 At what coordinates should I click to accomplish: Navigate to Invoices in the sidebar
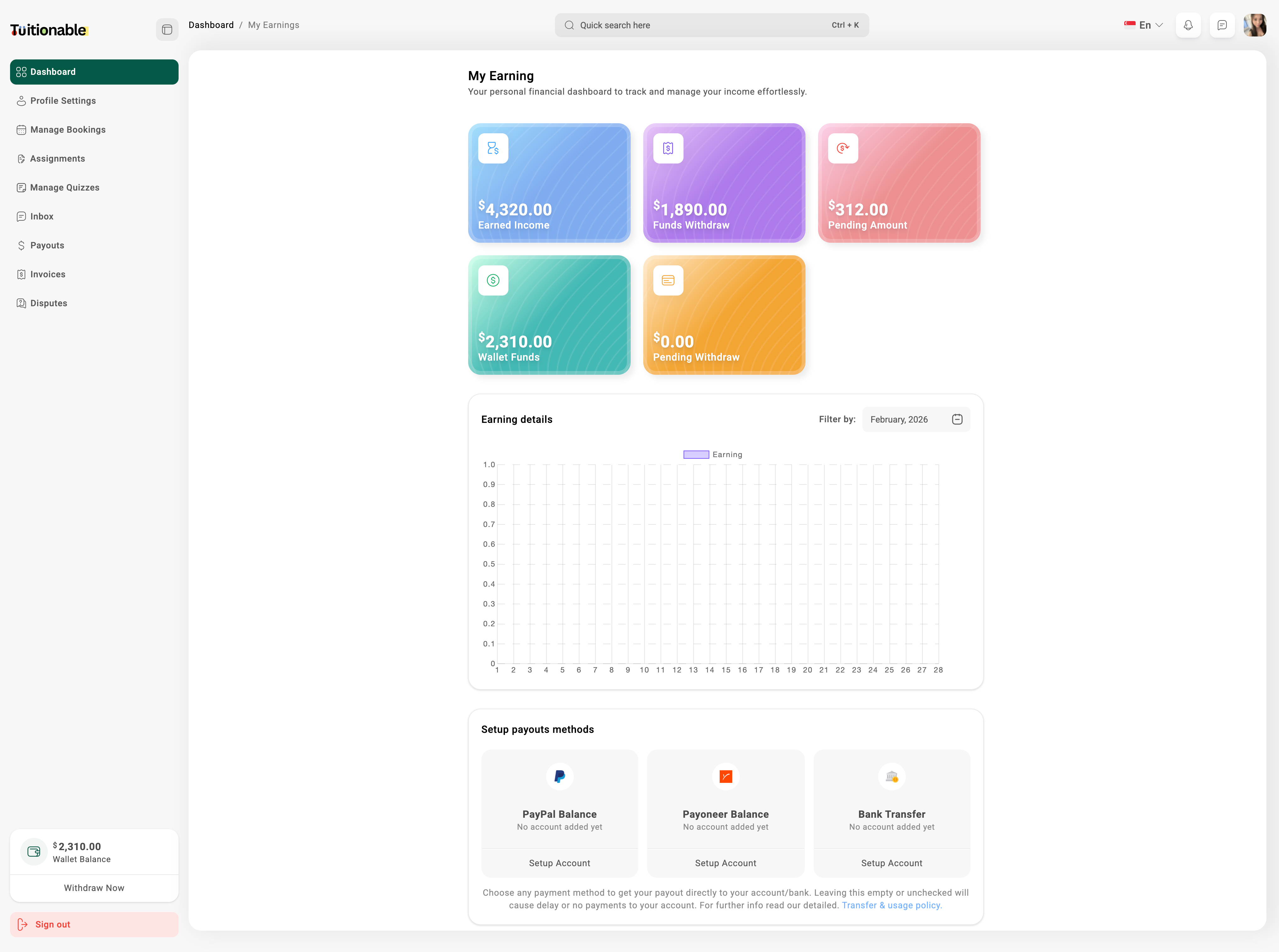[47, 274]
